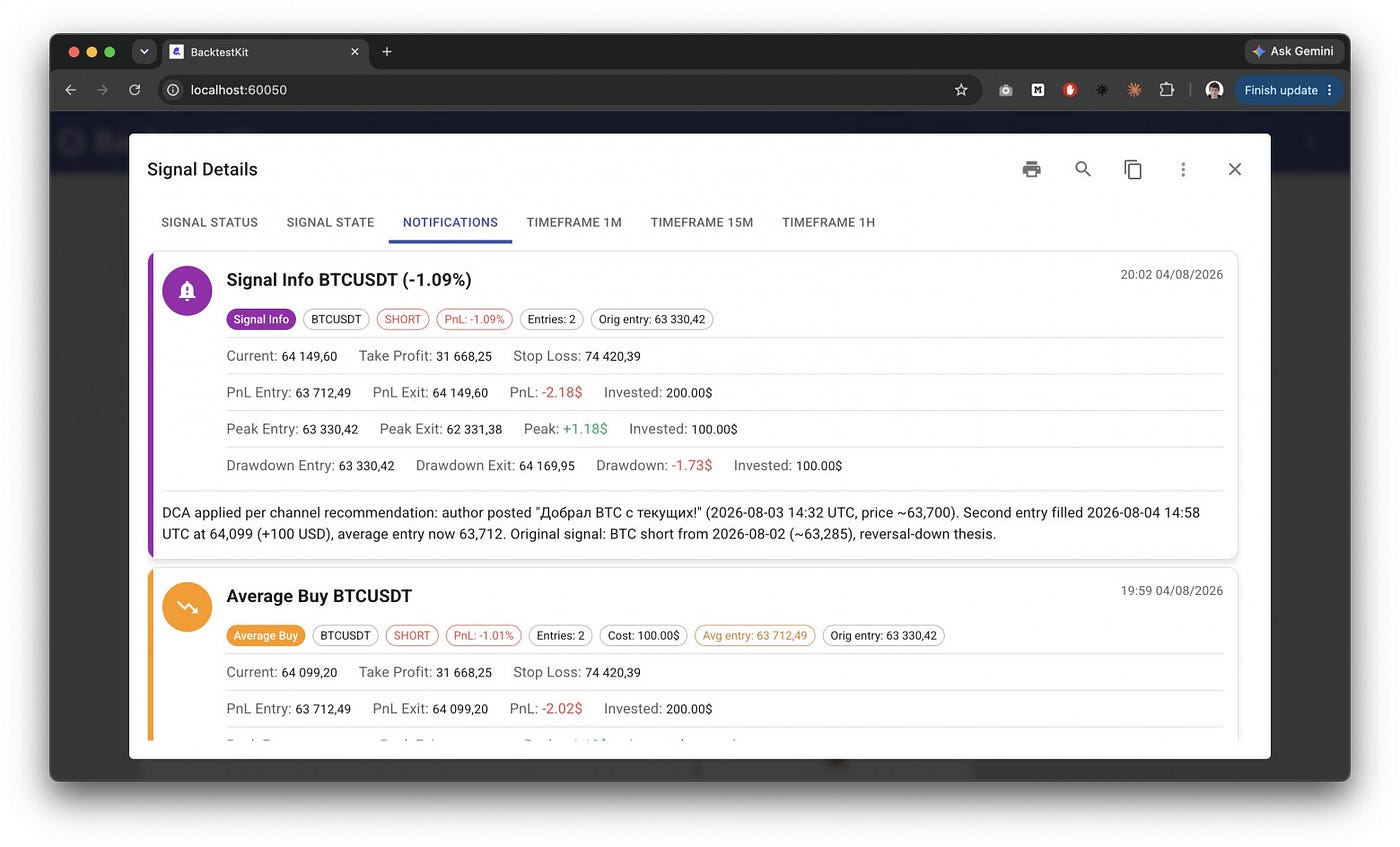Click the PnL: -1.01% chip
The image size is (1400, 847).
pos(483,636)
